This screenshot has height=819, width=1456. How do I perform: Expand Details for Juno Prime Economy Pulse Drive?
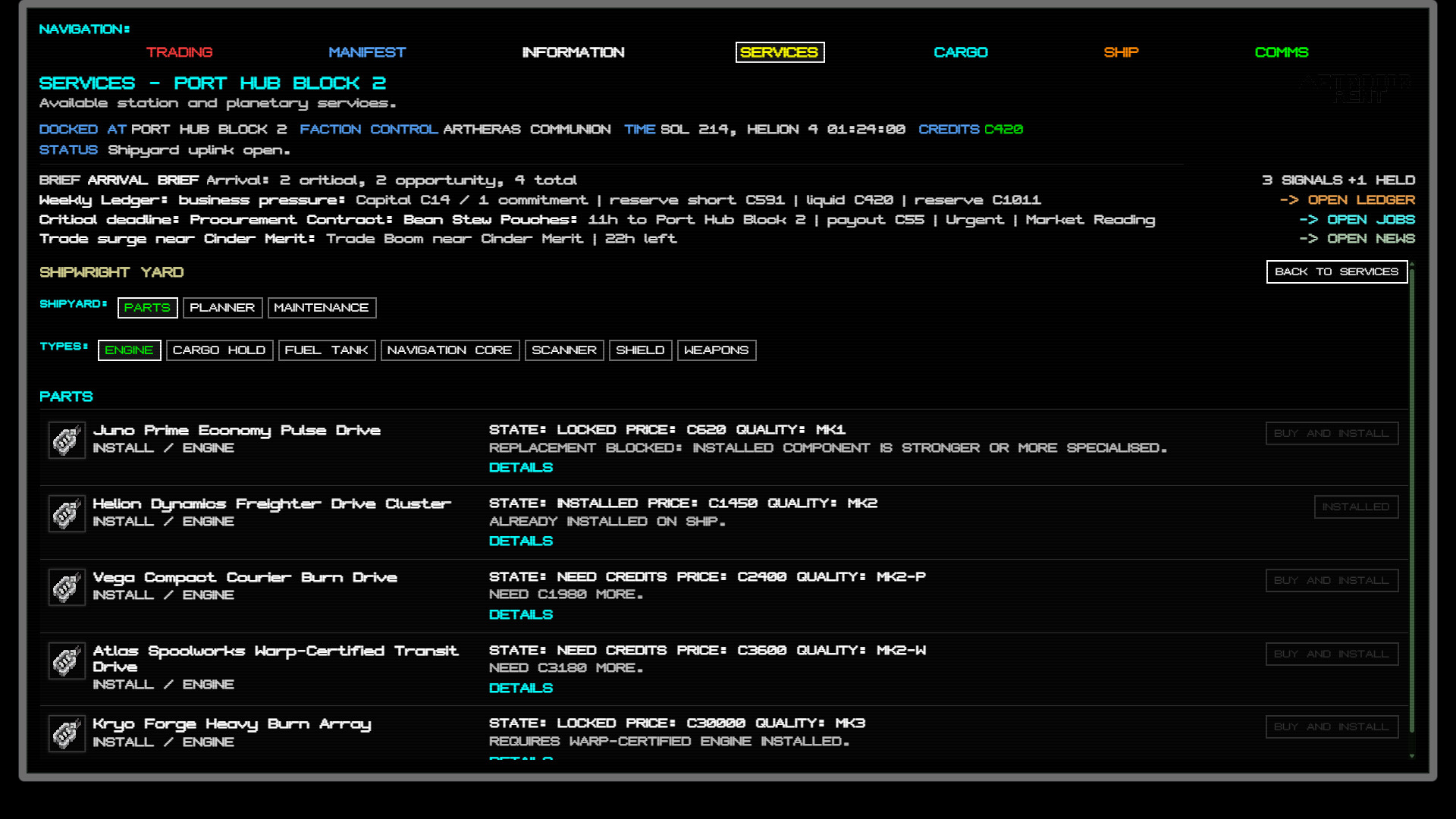pyautogui.click(x=521, y=468)
